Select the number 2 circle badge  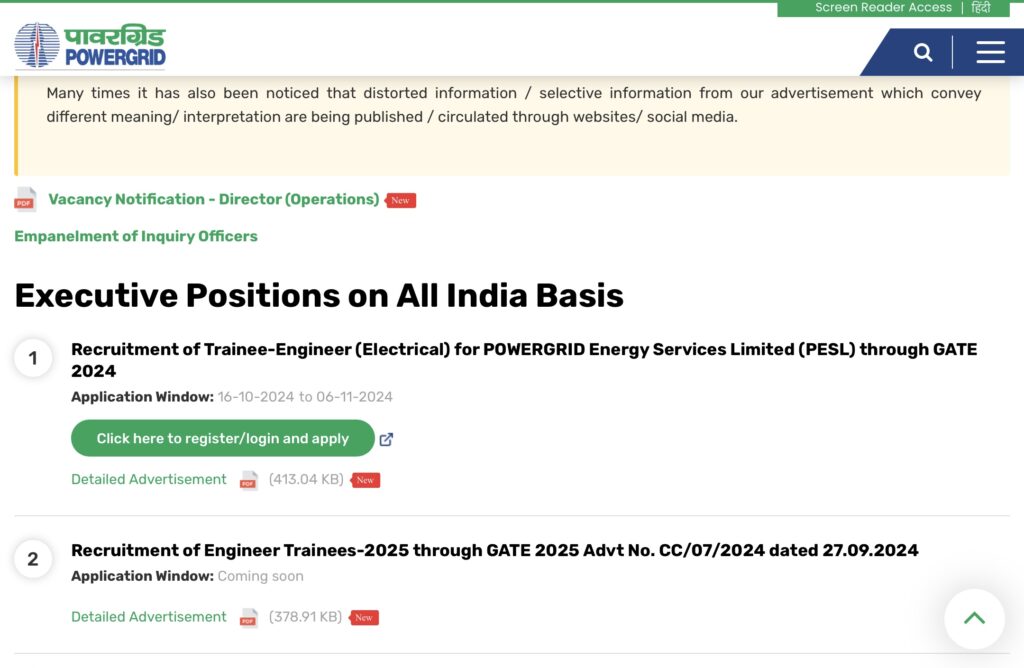click(33, 559)
